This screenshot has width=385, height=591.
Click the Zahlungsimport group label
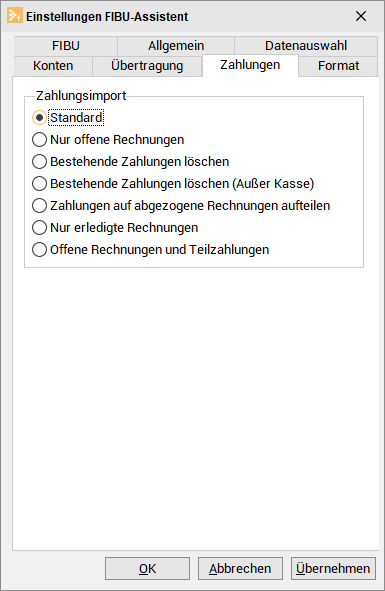click(81, 96)
